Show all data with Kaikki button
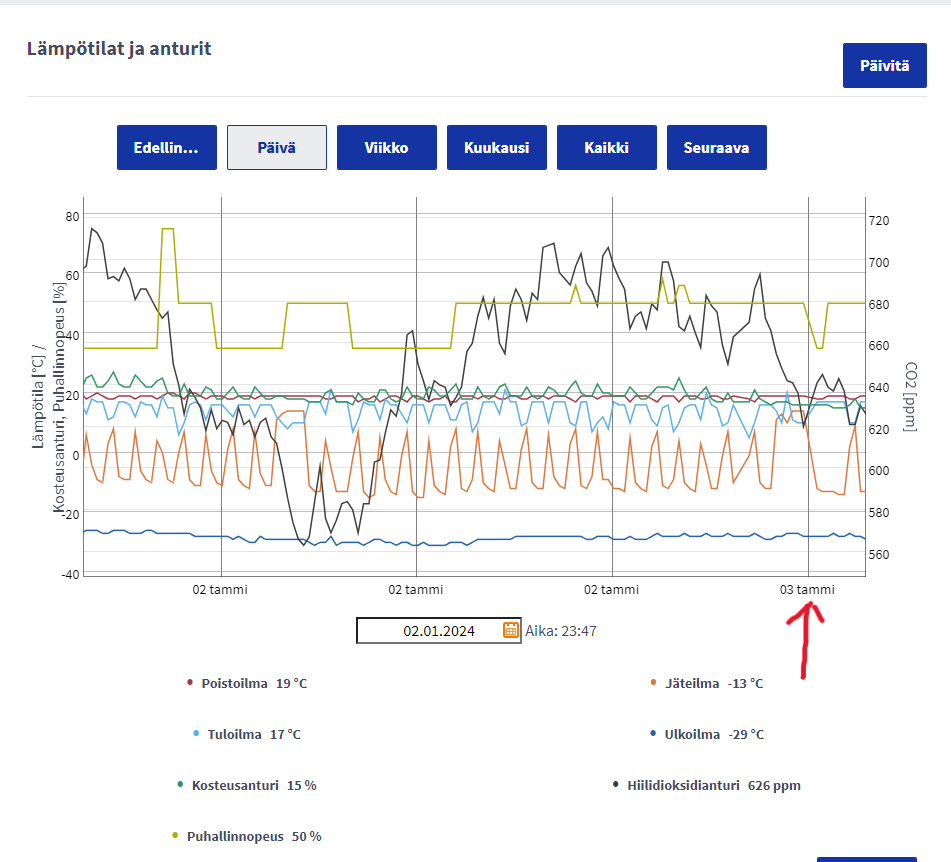Image resolution: width=951 pixels, height=862 pixels. pyautogui.click(x=606, y=148)
